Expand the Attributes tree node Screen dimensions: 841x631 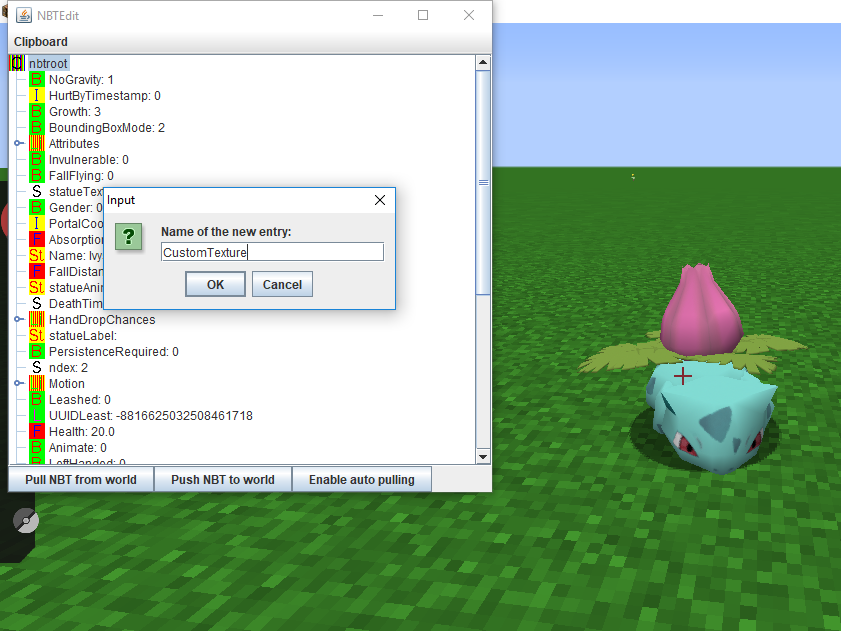(x=19, y=143)
